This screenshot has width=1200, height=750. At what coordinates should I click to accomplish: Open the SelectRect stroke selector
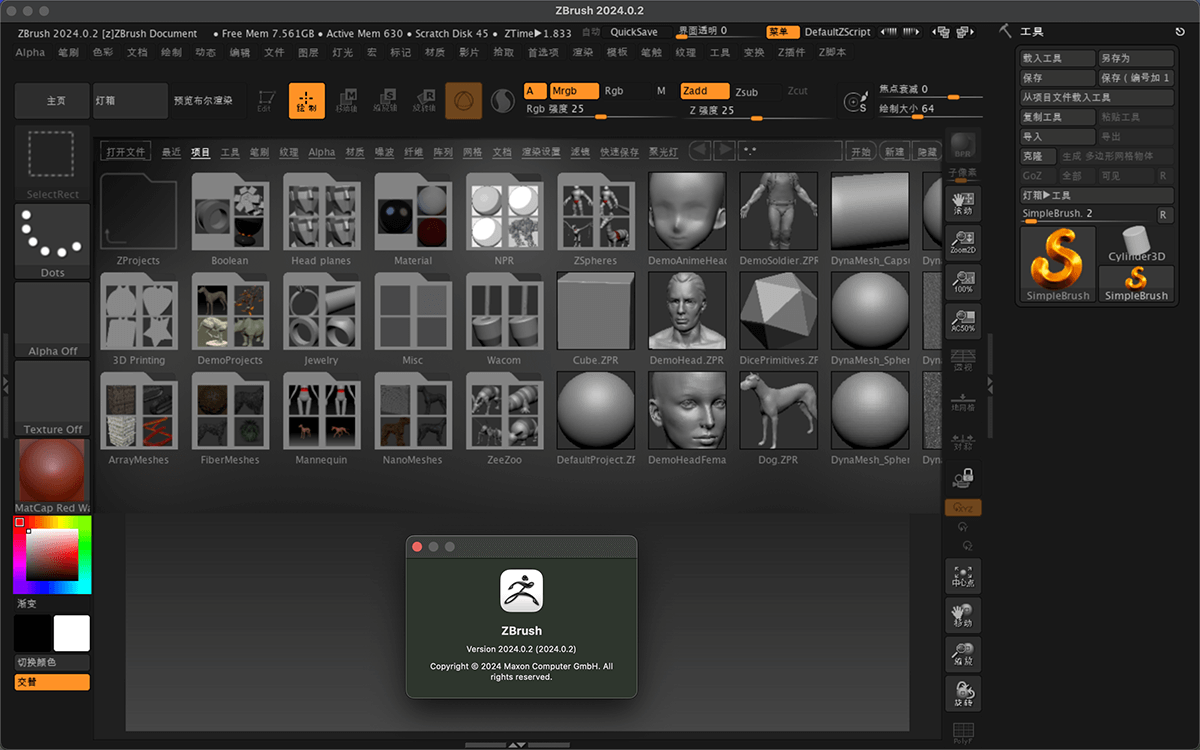tap(53, 163)
